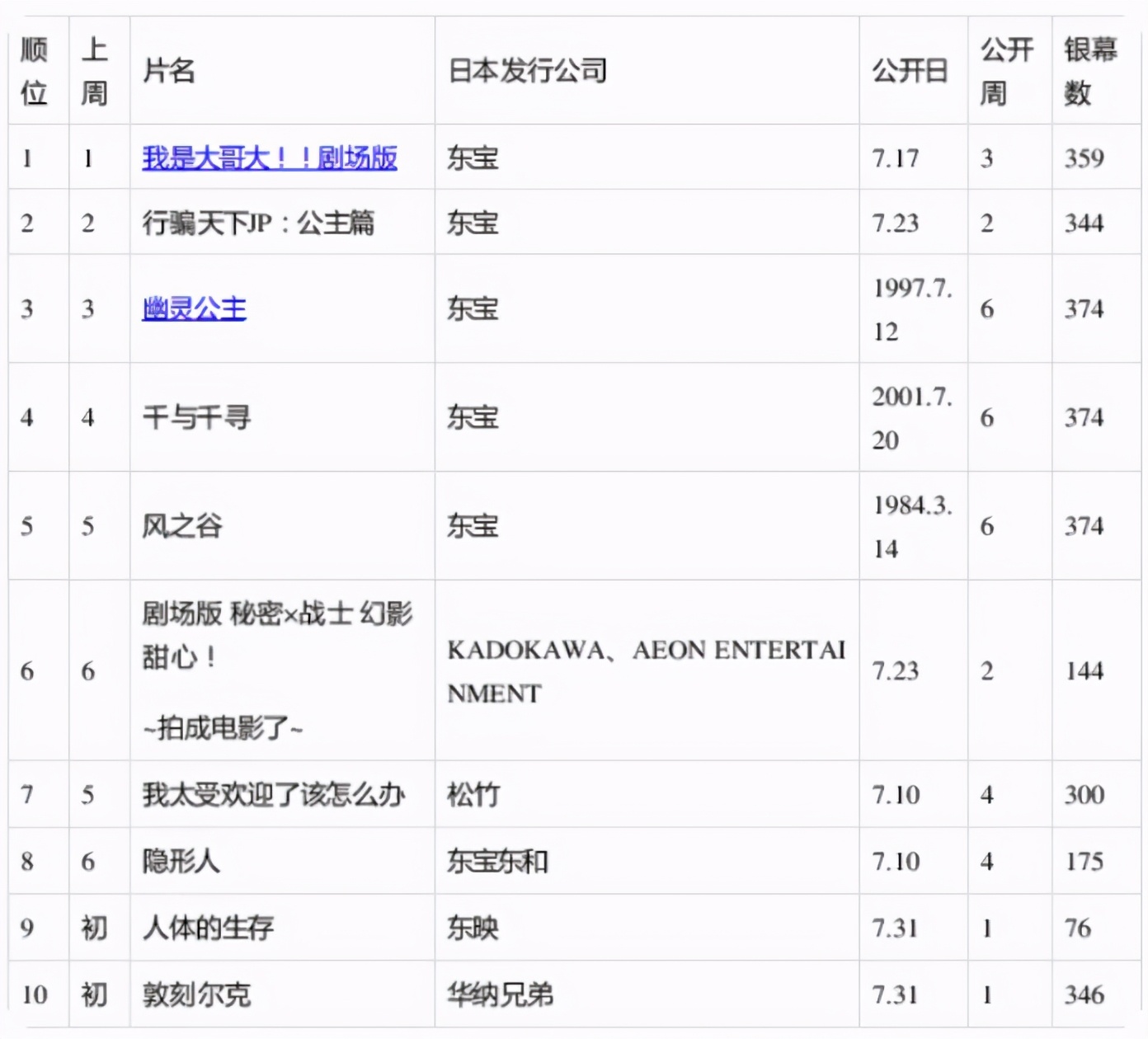
Task: Click the distributor 华纳兄弟
Action: point(501,995)
